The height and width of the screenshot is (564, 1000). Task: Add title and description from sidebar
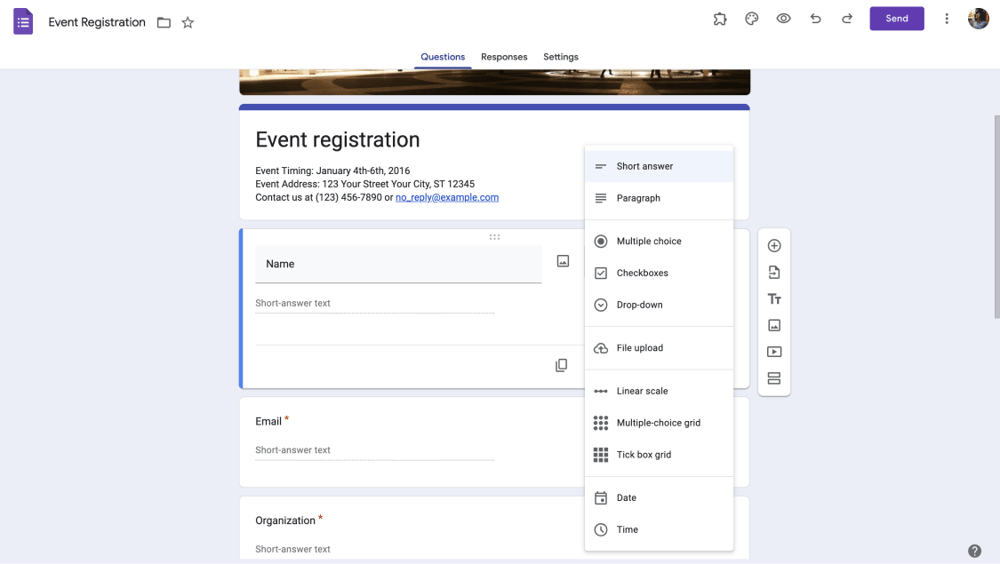774,299
